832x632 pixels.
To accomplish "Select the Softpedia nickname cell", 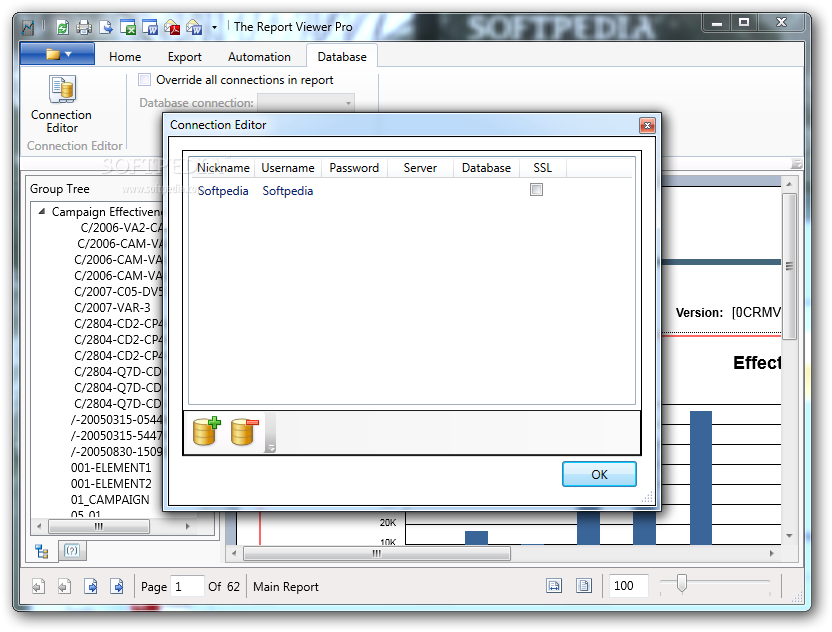I will [223, 191].
